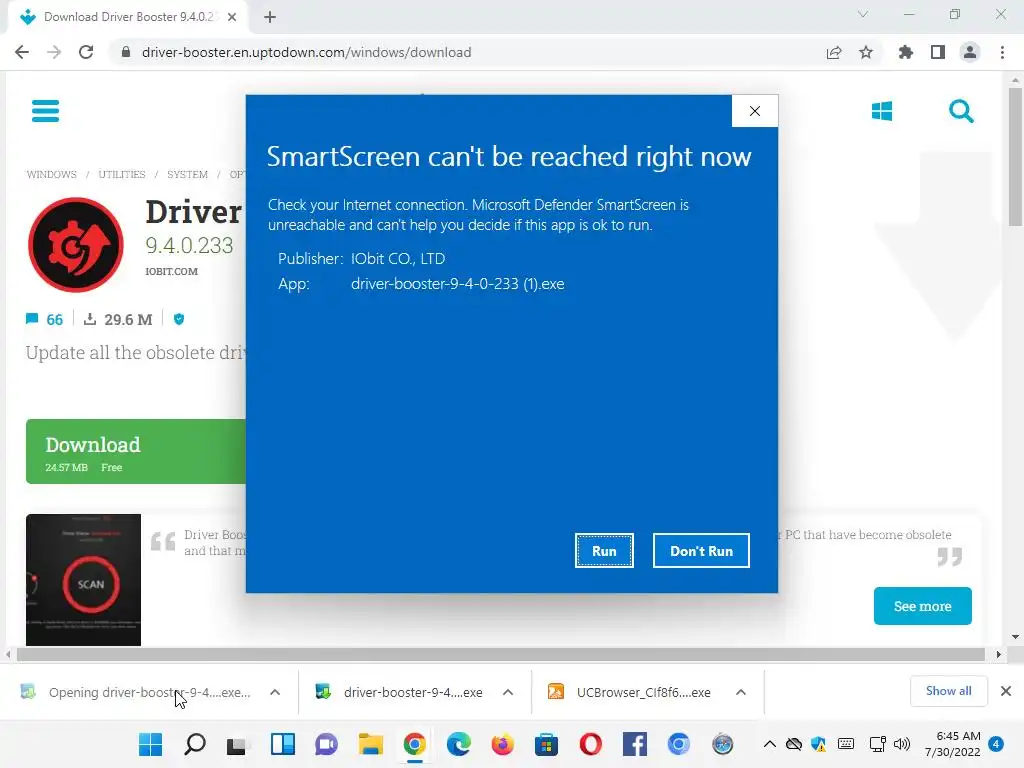This screenshot has height=768, width=1024.
Task: Click the Windows platform icon on Uptodown
Action: click(x=882, y=111)
